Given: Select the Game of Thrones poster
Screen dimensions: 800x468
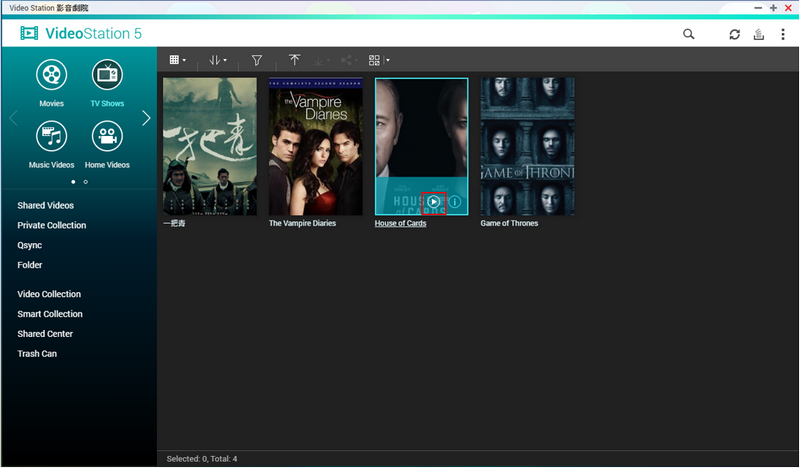Looking at the screenshot, I should [528, 146].
